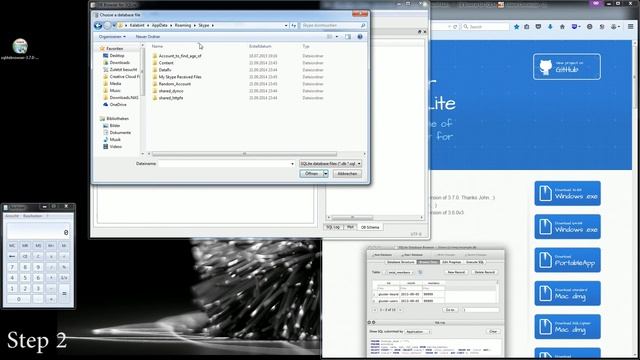Click Skype in the breadcrumb path
This screenshot has height=360, width=640.
tap(204, 25)
